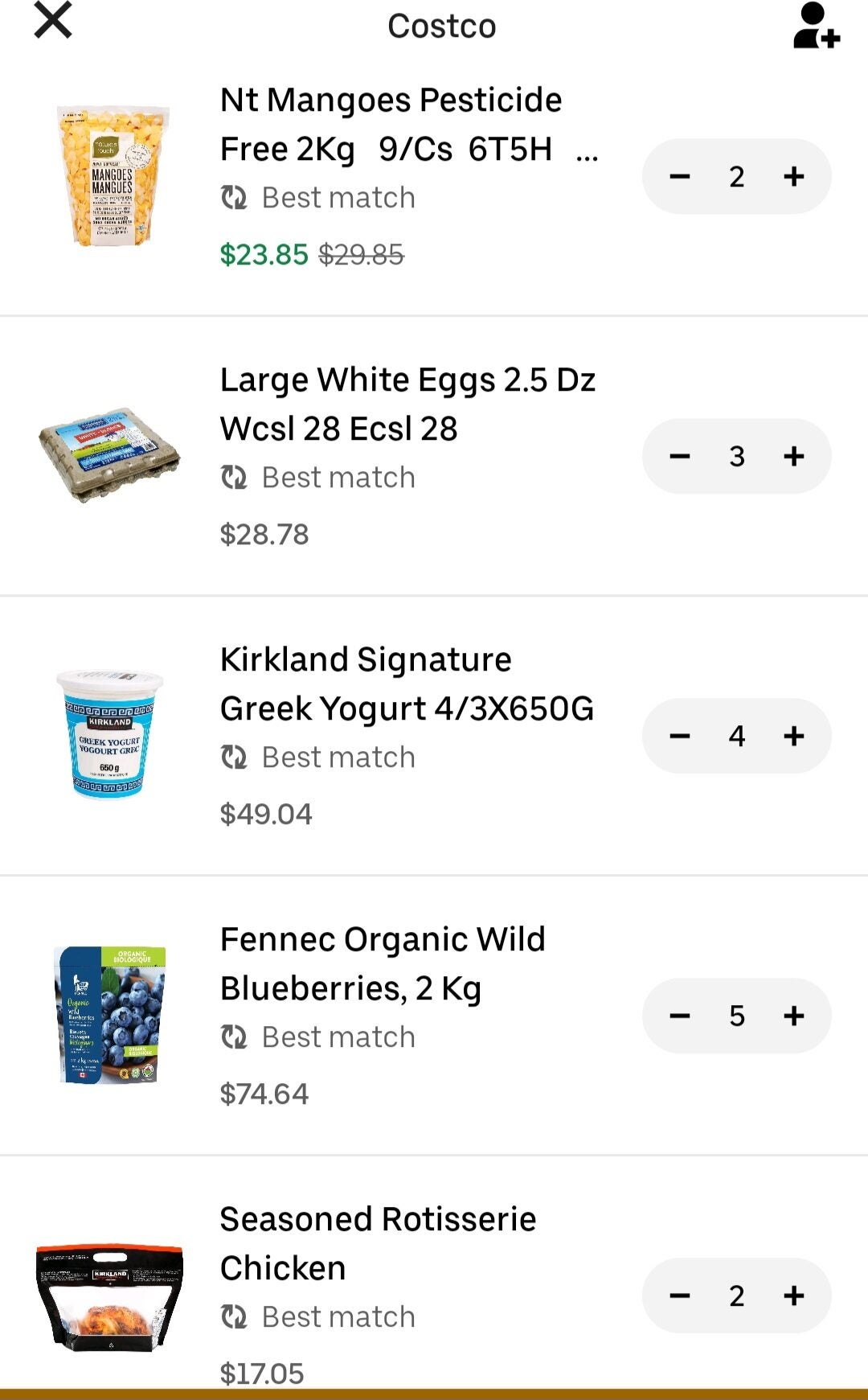
Task: Open the Nt Mangoes product listing
Action: click(x=392, y=123)
